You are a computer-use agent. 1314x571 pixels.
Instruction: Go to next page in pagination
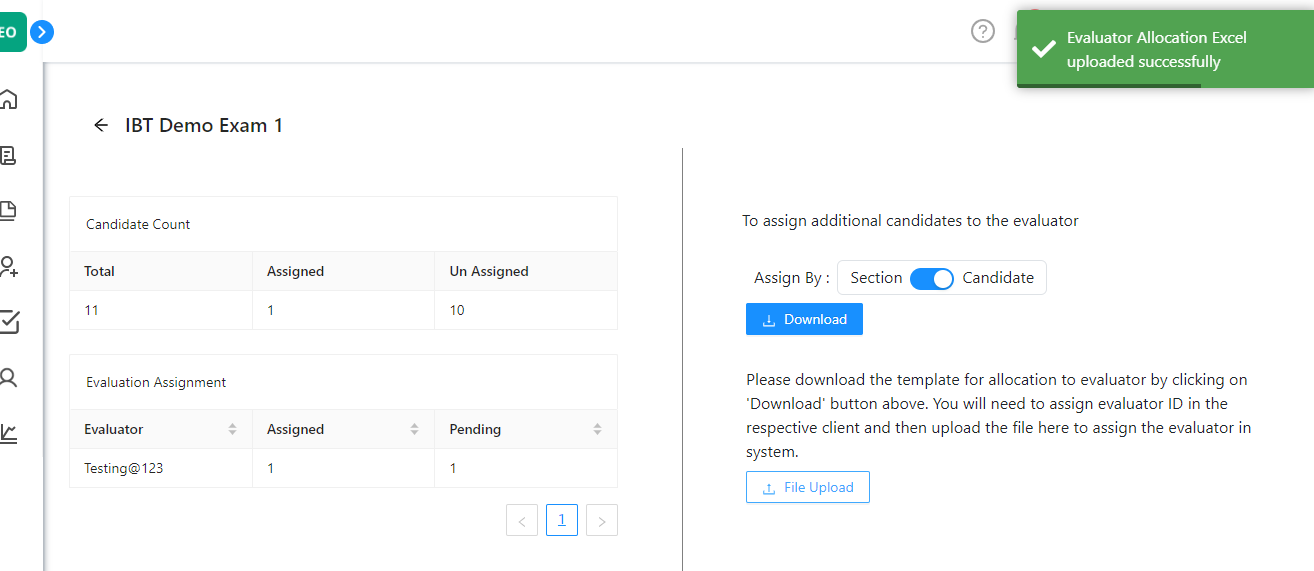coord(602,520)
